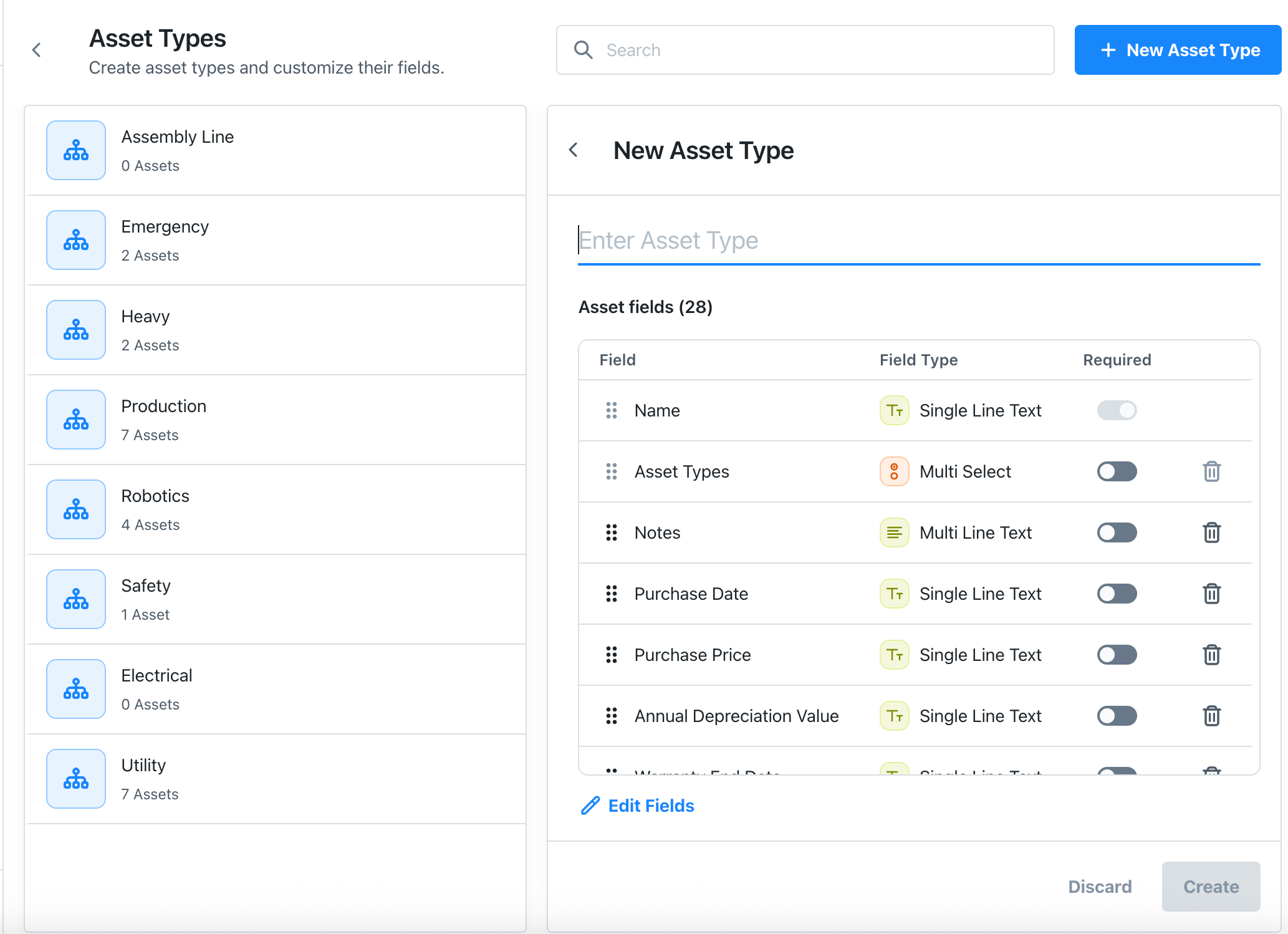
Task: Discard the new asset type
Action: [x=1100, y=887]
